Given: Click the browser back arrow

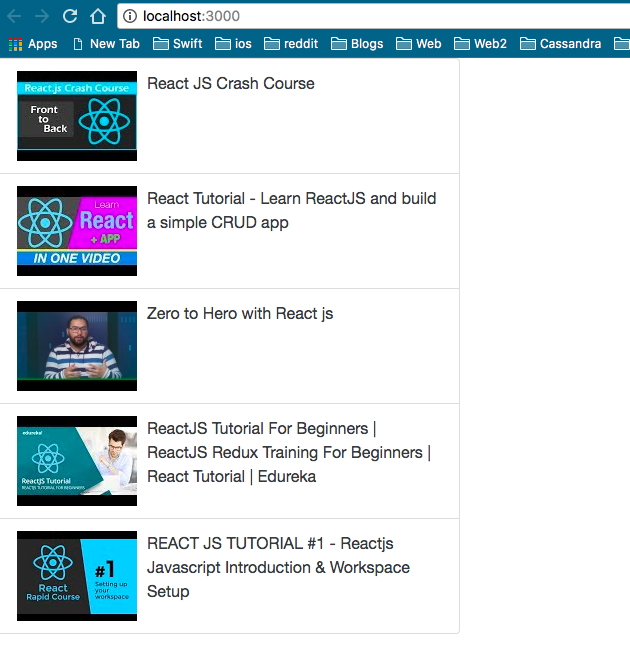Looking at the screenshot, I should (x=14, y=16).
